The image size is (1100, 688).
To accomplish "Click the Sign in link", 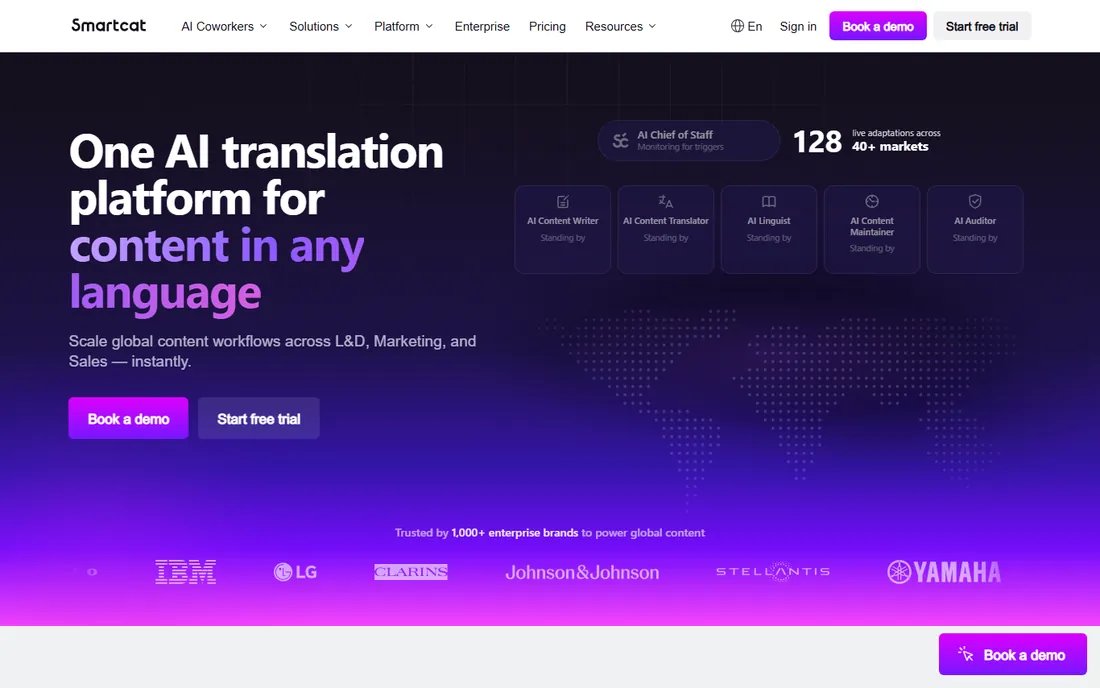I will [798, 26].
